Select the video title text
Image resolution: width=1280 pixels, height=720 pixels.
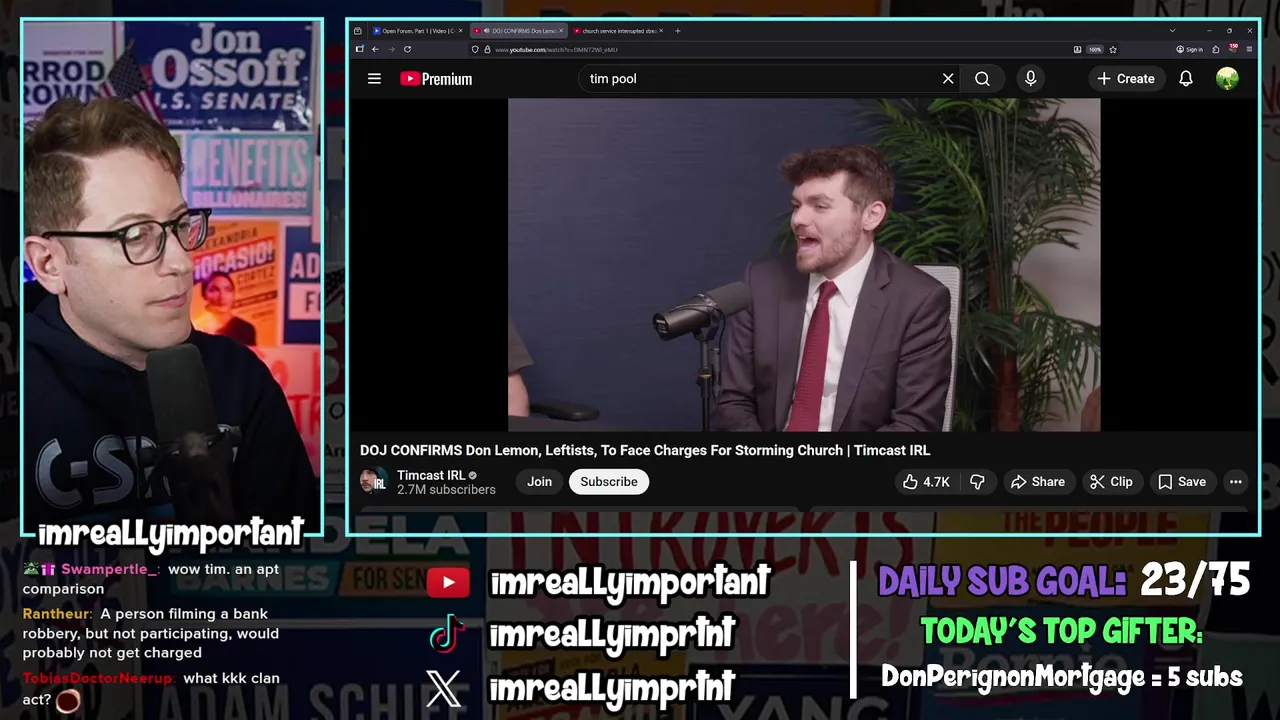click(x=645, y=450)
